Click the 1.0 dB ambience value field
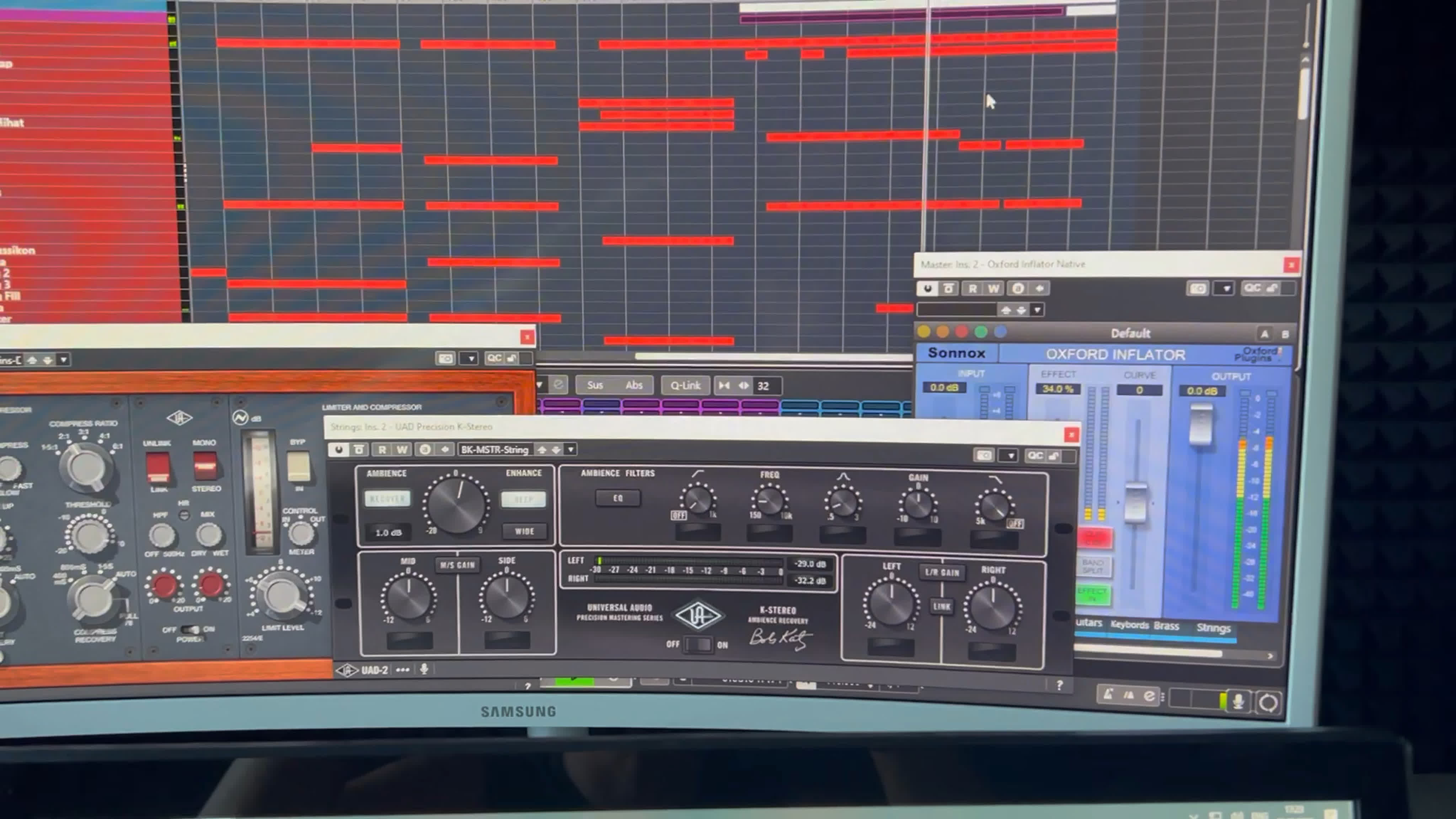The height and width of the screenshot is (819, 1456). tap(388, 532)
